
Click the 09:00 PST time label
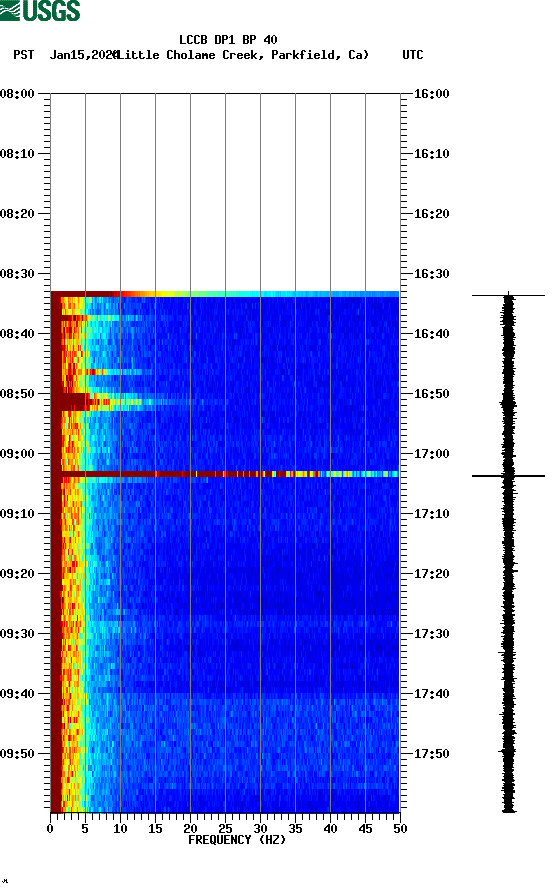[18, 454]
